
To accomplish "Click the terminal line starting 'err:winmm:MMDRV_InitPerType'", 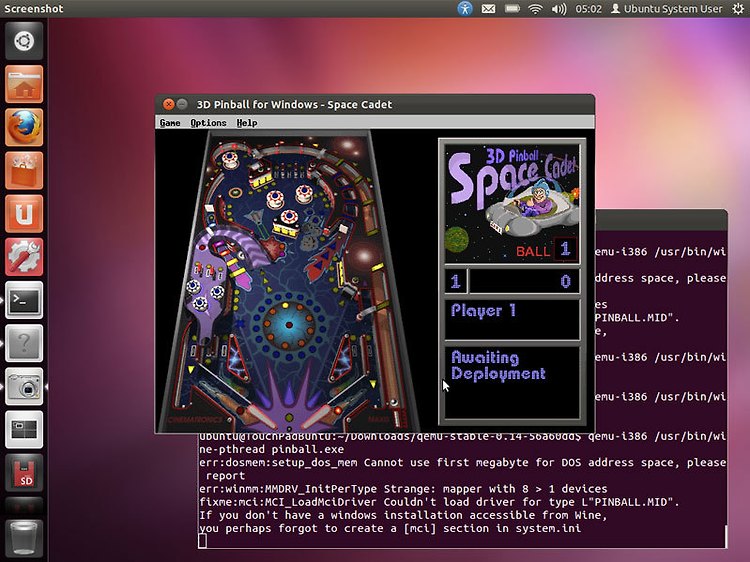I will [403, 489].
